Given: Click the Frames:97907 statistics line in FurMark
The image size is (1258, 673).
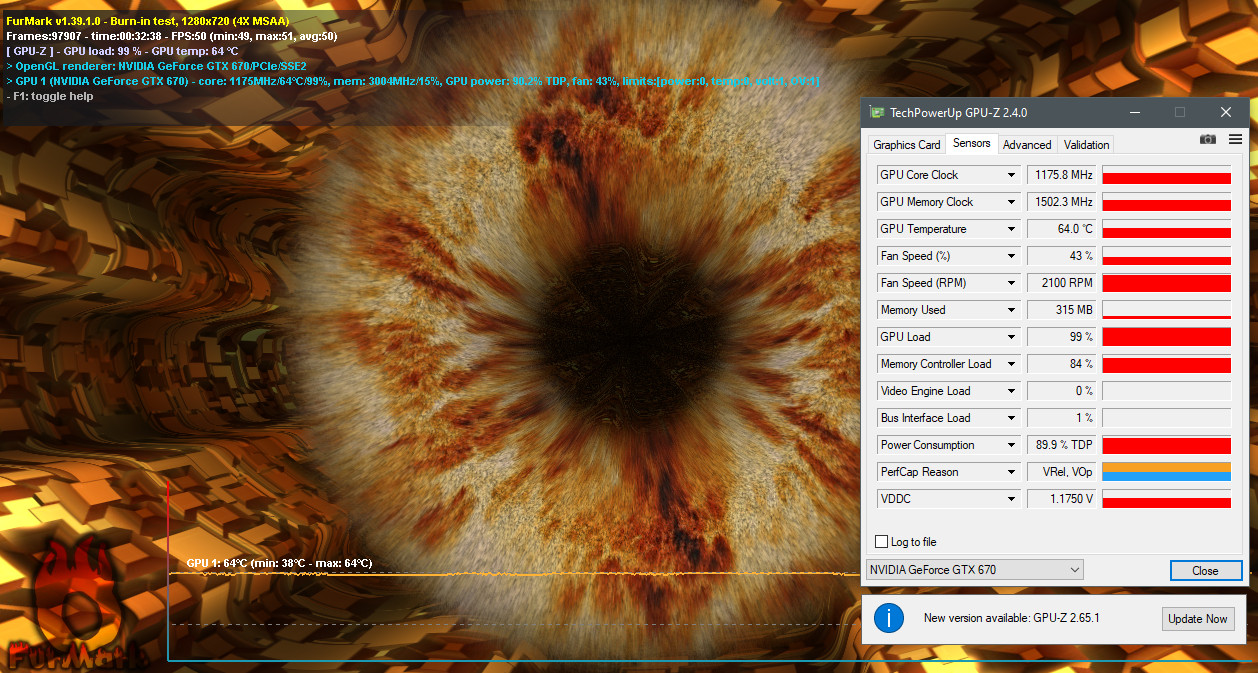Looking at the screenshot, I should click(172, 36).
